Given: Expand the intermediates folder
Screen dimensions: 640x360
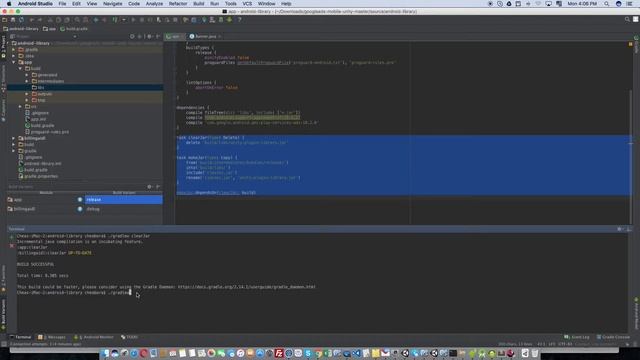Looking at the screenshot, I should [27, 81].
